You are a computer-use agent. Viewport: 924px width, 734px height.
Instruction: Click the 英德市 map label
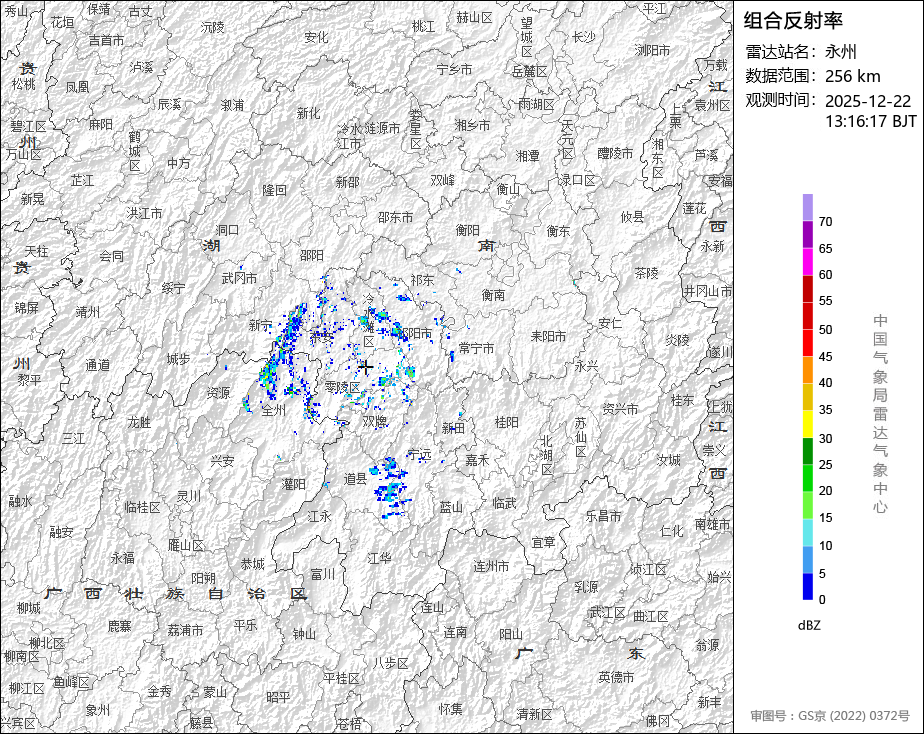click(616, 677)
